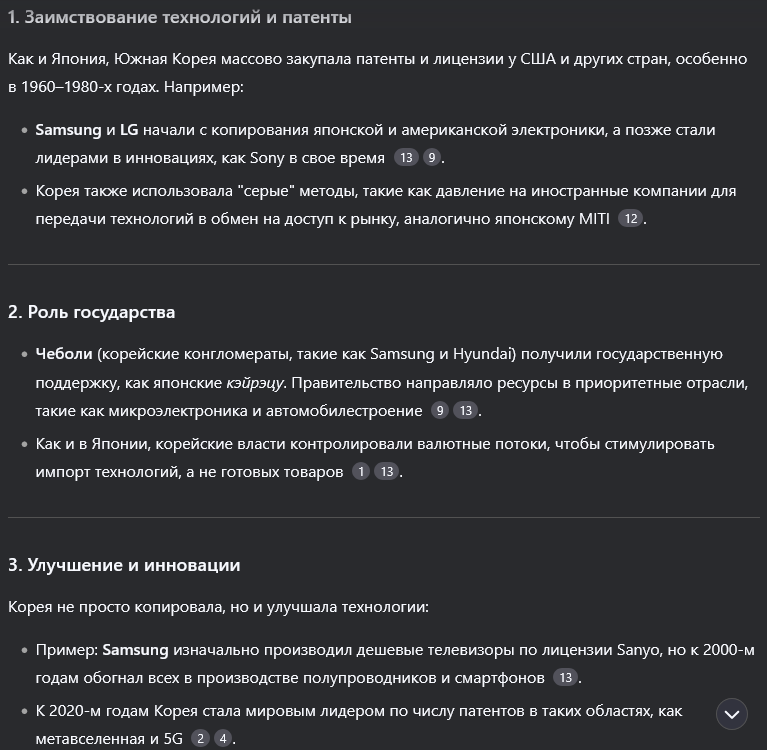
Task: Click the word Hyundai in parentheses
Action: coord(482,353)
